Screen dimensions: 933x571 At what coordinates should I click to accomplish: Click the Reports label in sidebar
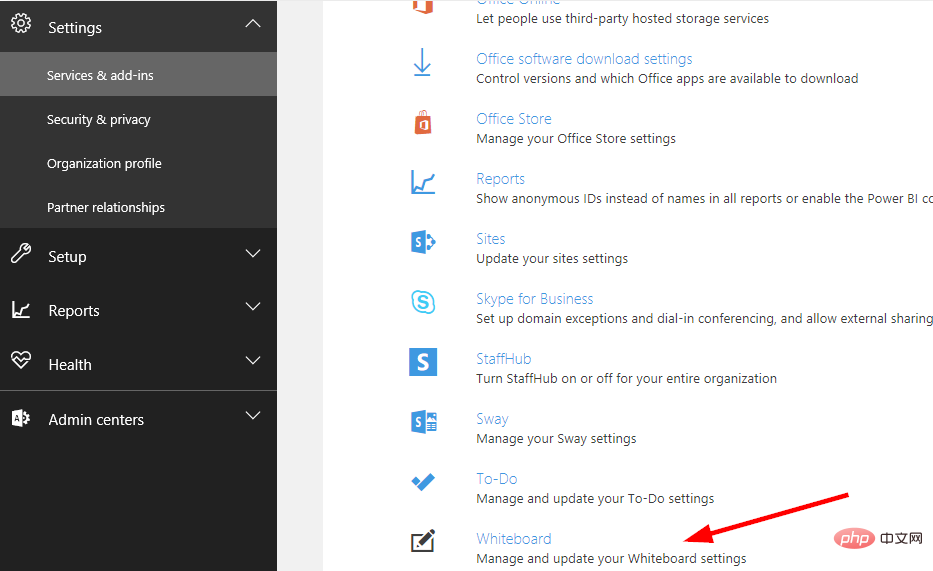(74, 311)
